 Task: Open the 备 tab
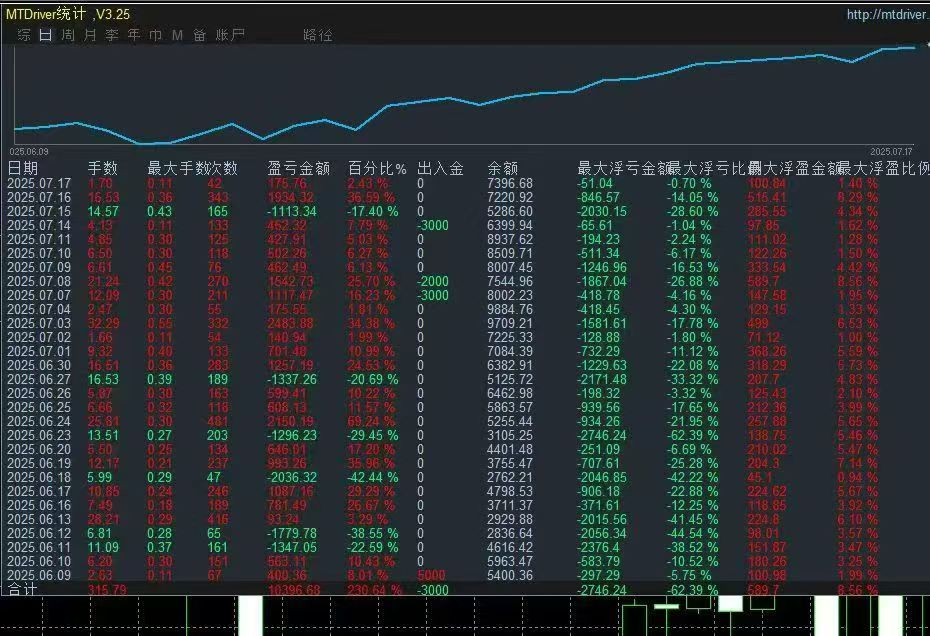coord(199,35)
